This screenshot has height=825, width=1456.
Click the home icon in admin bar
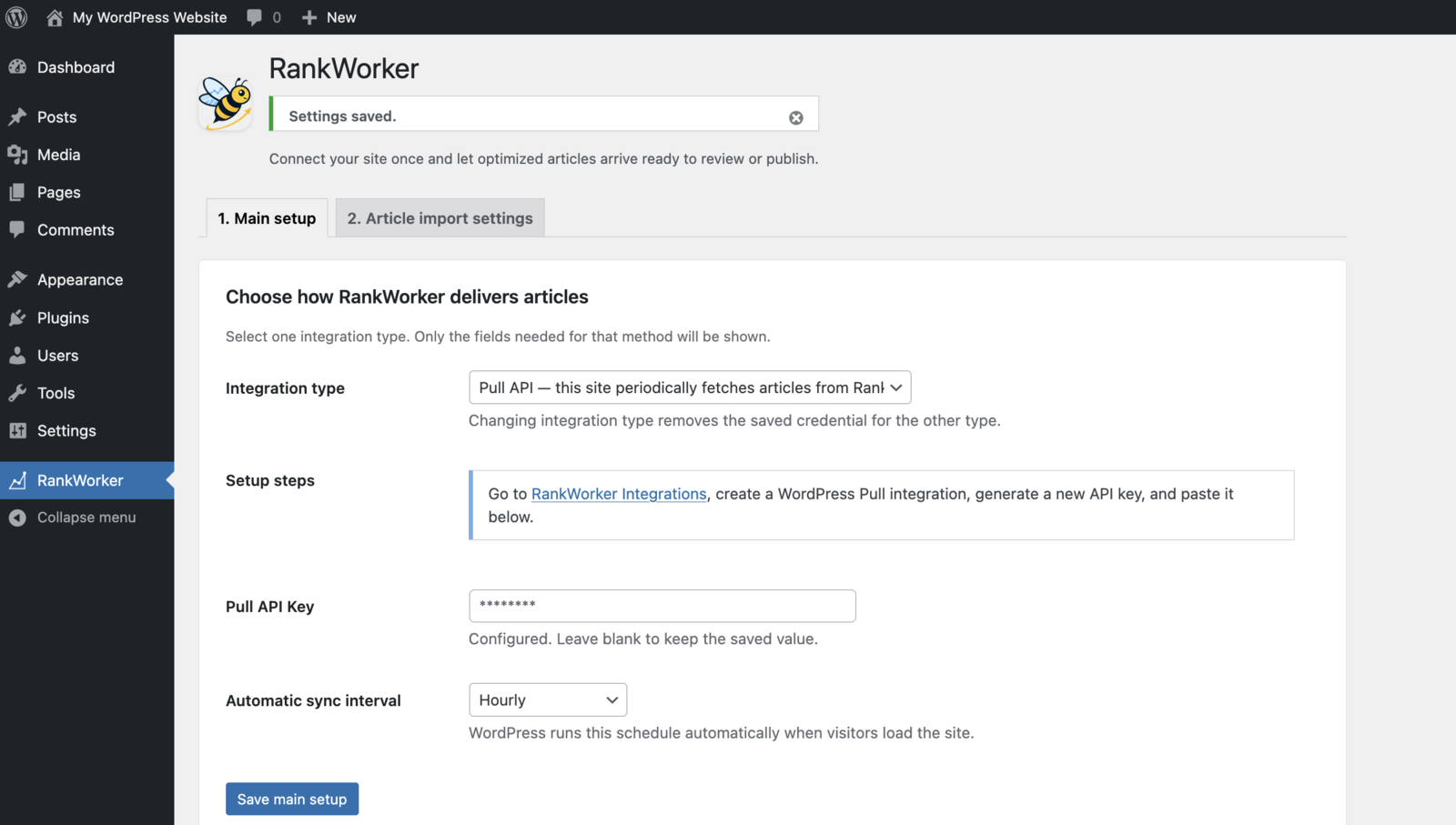pyautogui.click(x=55, y=17)
